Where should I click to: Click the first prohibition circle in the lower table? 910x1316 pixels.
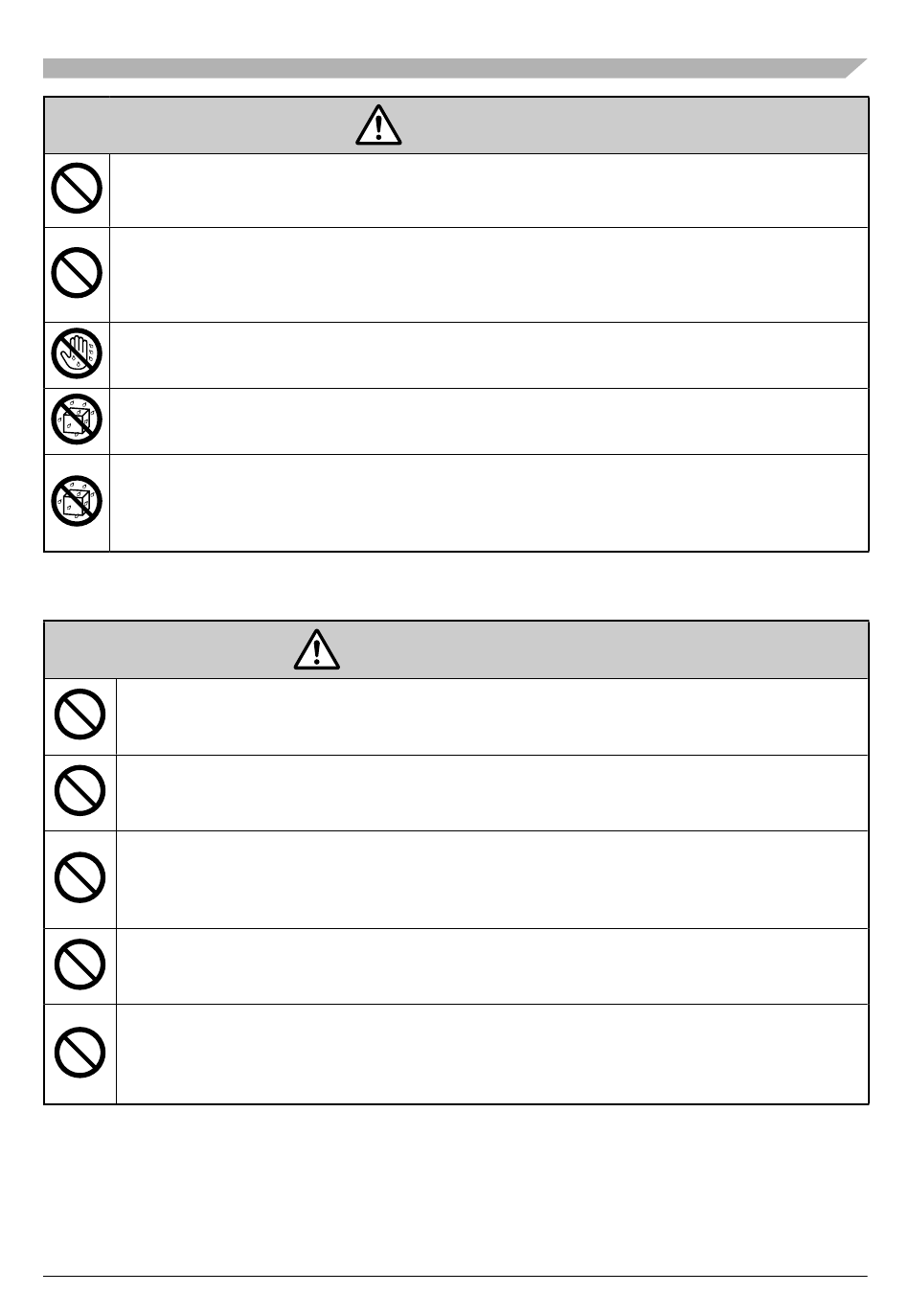(80, 715)
